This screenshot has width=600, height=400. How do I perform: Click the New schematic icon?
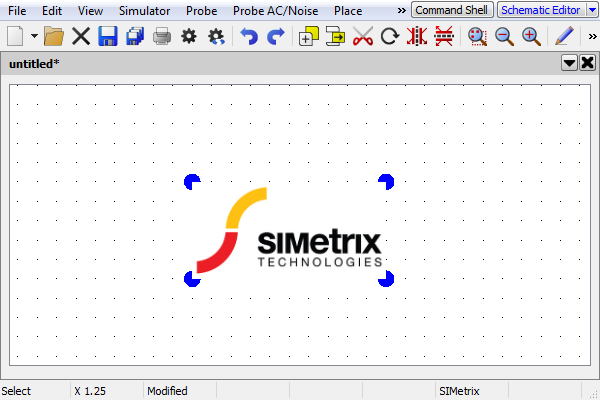pos(16,37)
